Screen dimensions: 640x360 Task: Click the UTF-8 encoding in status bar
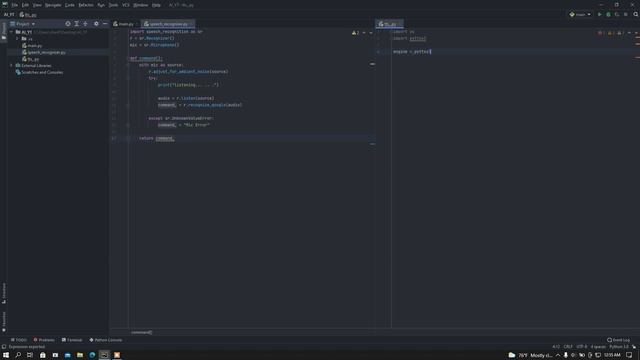(x=582, y=347)
